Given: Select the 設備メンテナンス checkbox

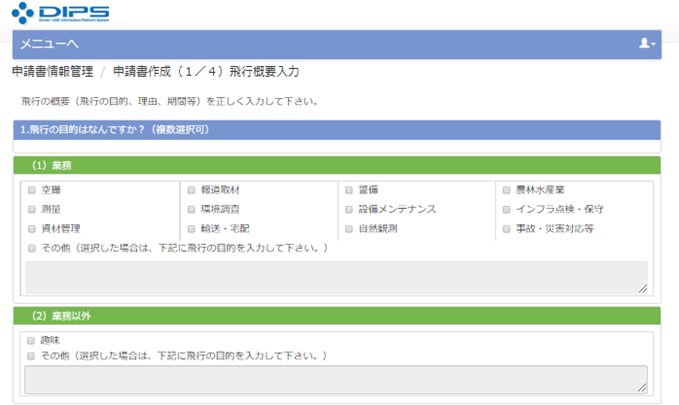Looking at the screenshot, I should click(350, 209).
